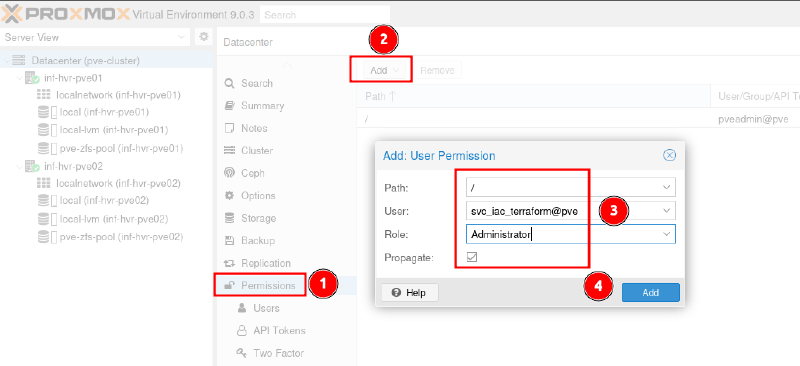Viewport: 800px width, 366px height.
Task: Open the Cluster menu item
Action: point(286,151)
